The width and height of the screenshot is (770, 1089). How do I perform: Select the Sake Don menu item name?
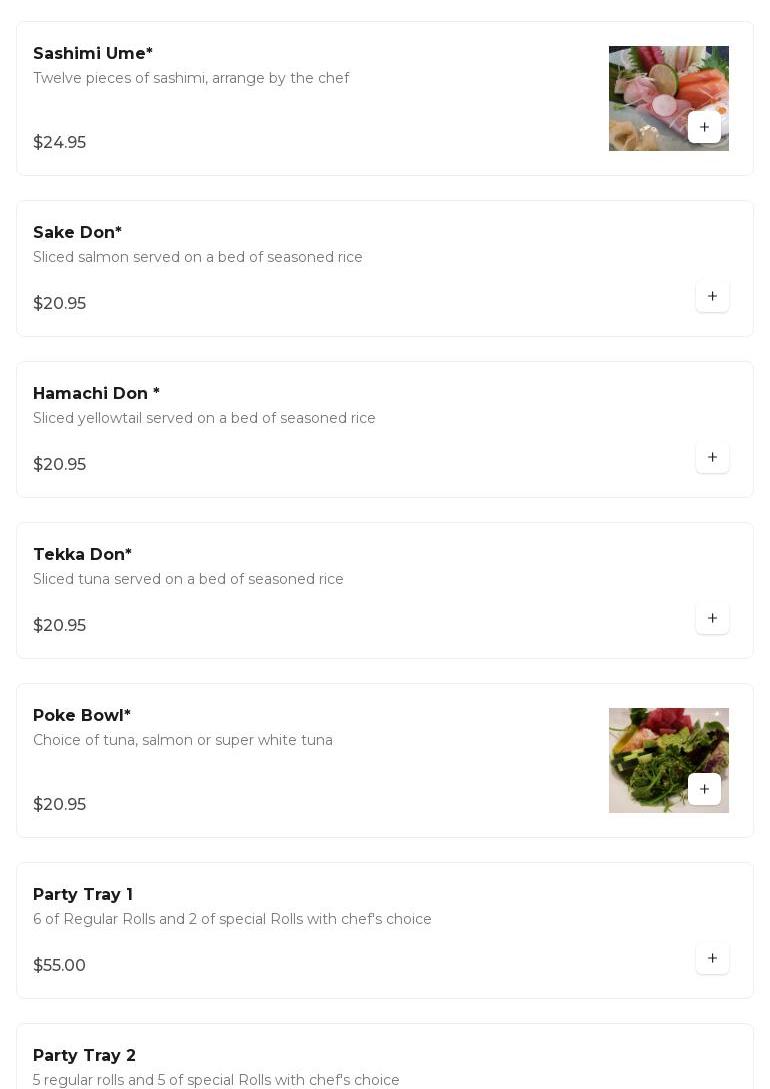77,232
